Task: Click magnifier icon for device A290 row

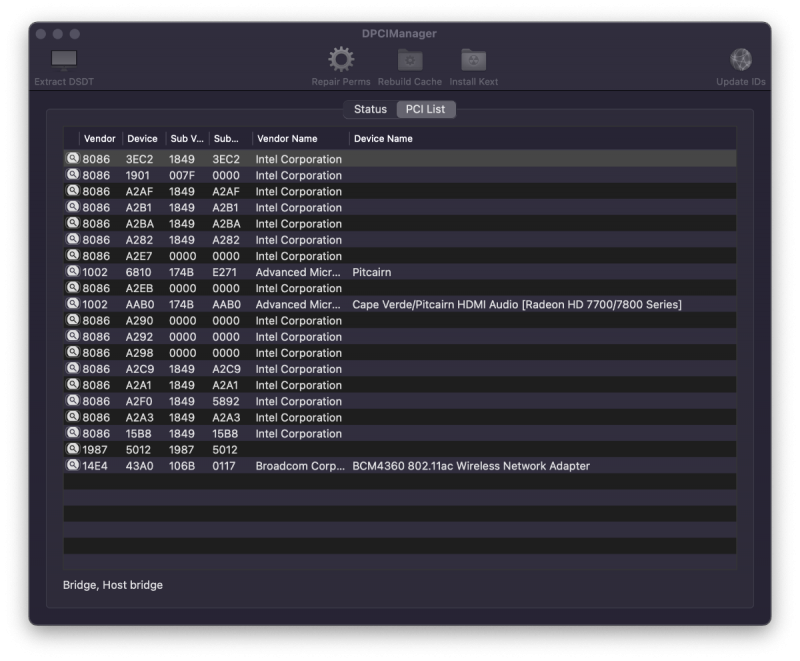Action: (x=73, y=320)
